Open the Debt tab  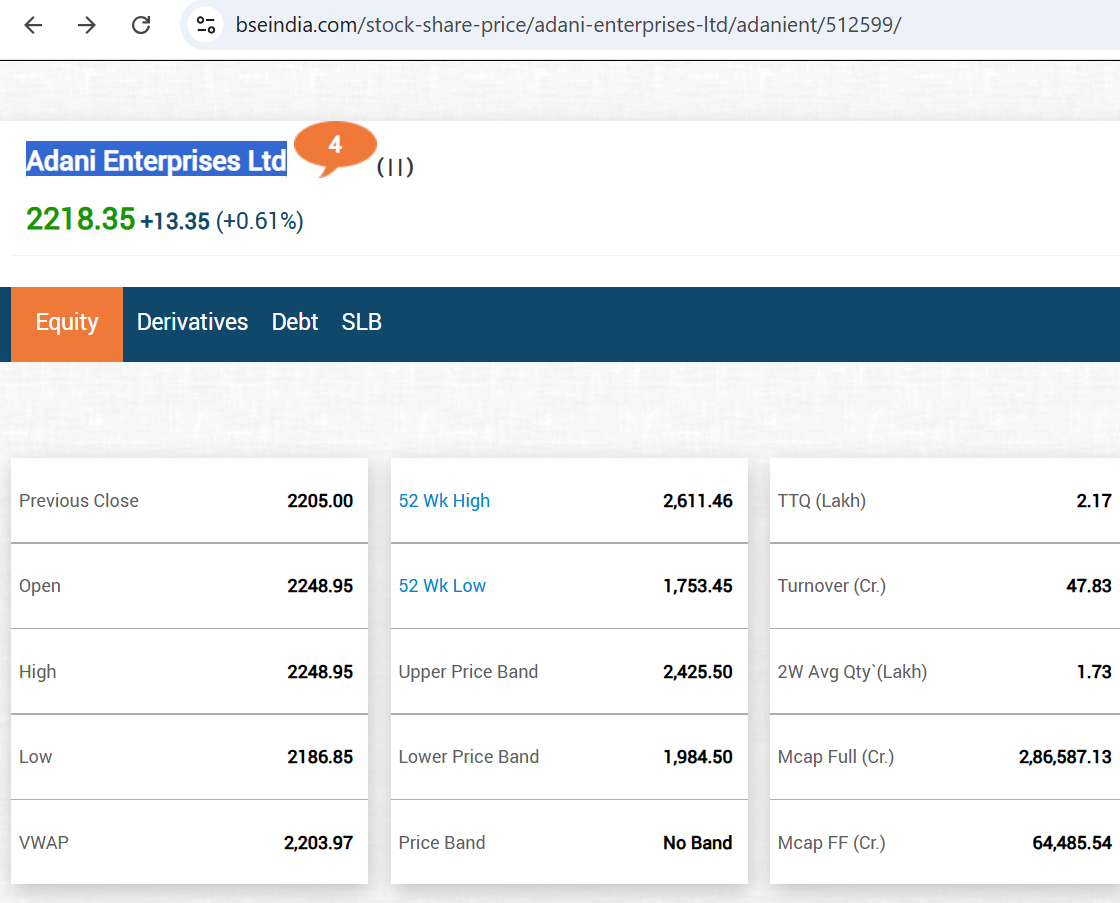click(294, 322)
